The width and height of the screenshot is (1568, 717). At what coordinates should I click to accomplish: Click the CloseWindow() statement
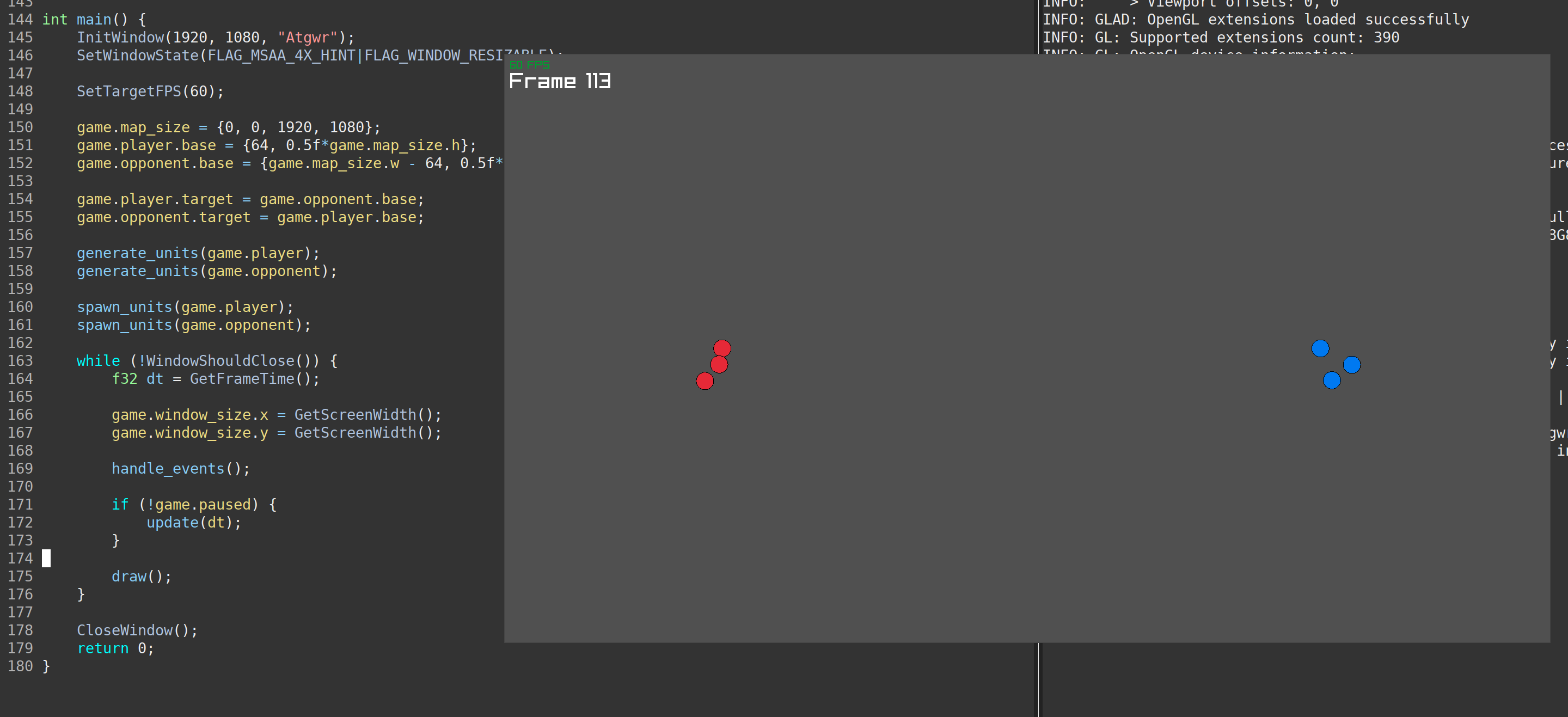(137, 630)
